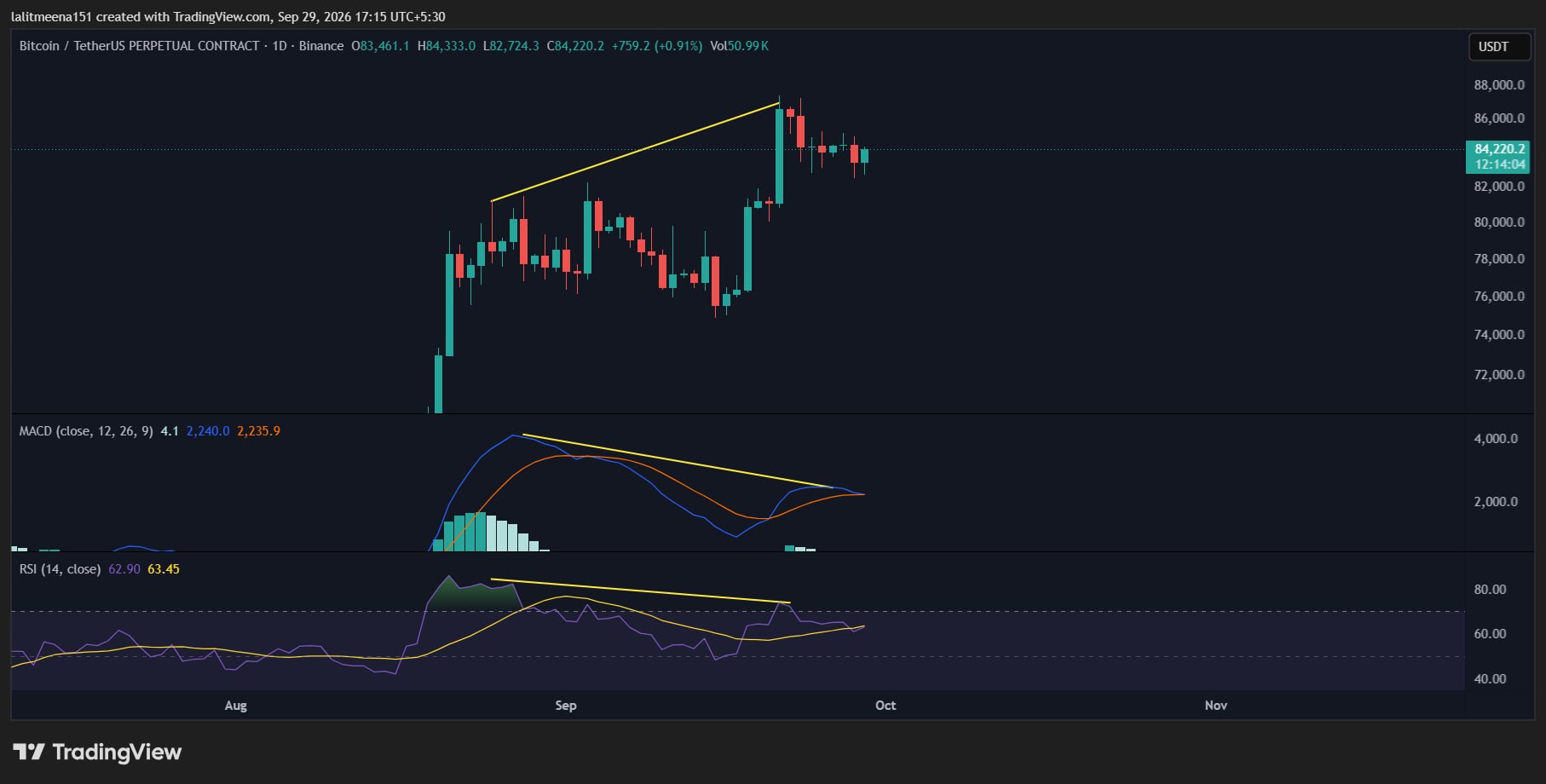Image resolution: width=1546 pixels, height=784 pixels.
Task: Click the yellow trendline on RSI pane
Action: tap(641, 591)
